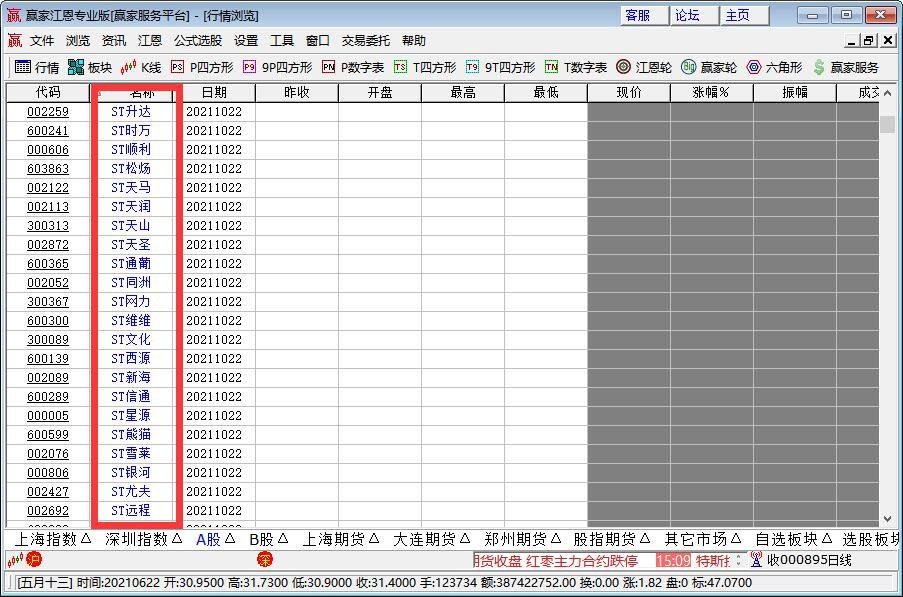Image resolution: width=903 pixels, height=597 pixels.
Task: Click the 主页 homepage button
Action: [745, 15]
